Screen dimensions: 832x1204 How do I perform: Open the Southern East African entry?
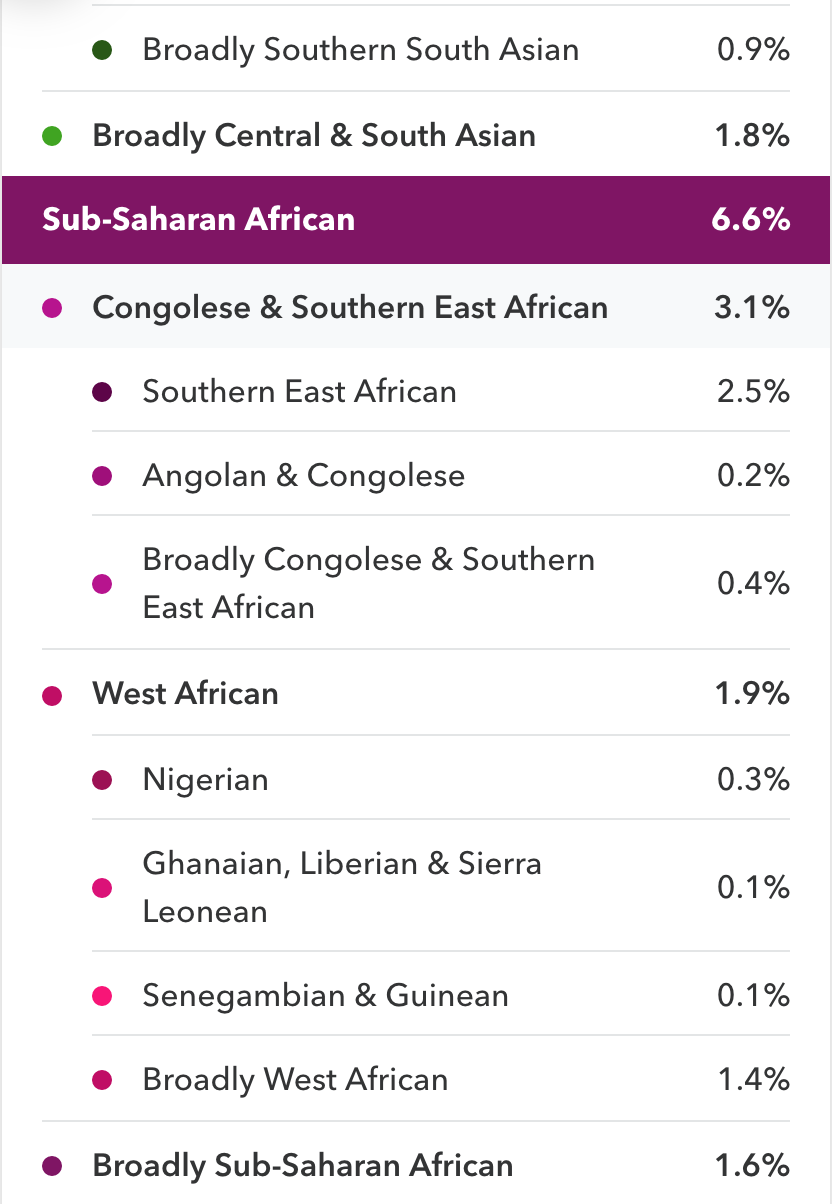coord(441,391)
